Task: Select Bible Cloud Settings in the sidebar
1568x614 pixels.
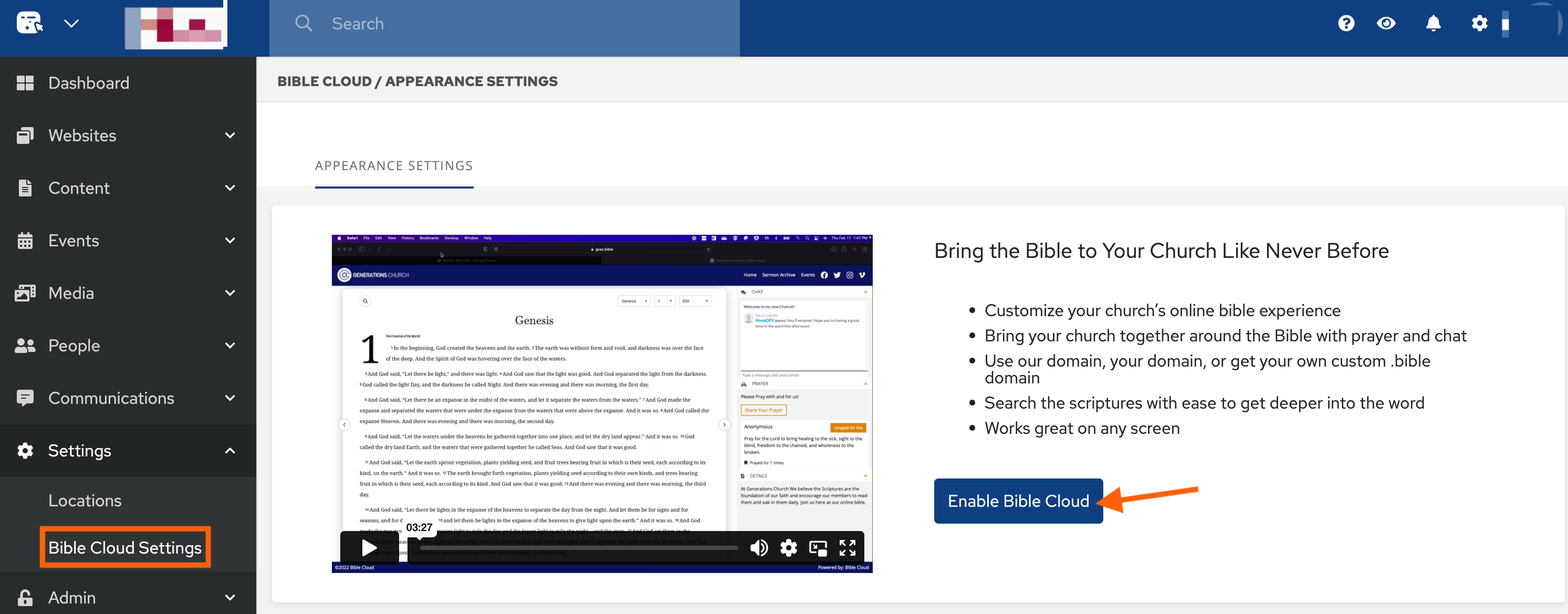Action: point(125,547)
